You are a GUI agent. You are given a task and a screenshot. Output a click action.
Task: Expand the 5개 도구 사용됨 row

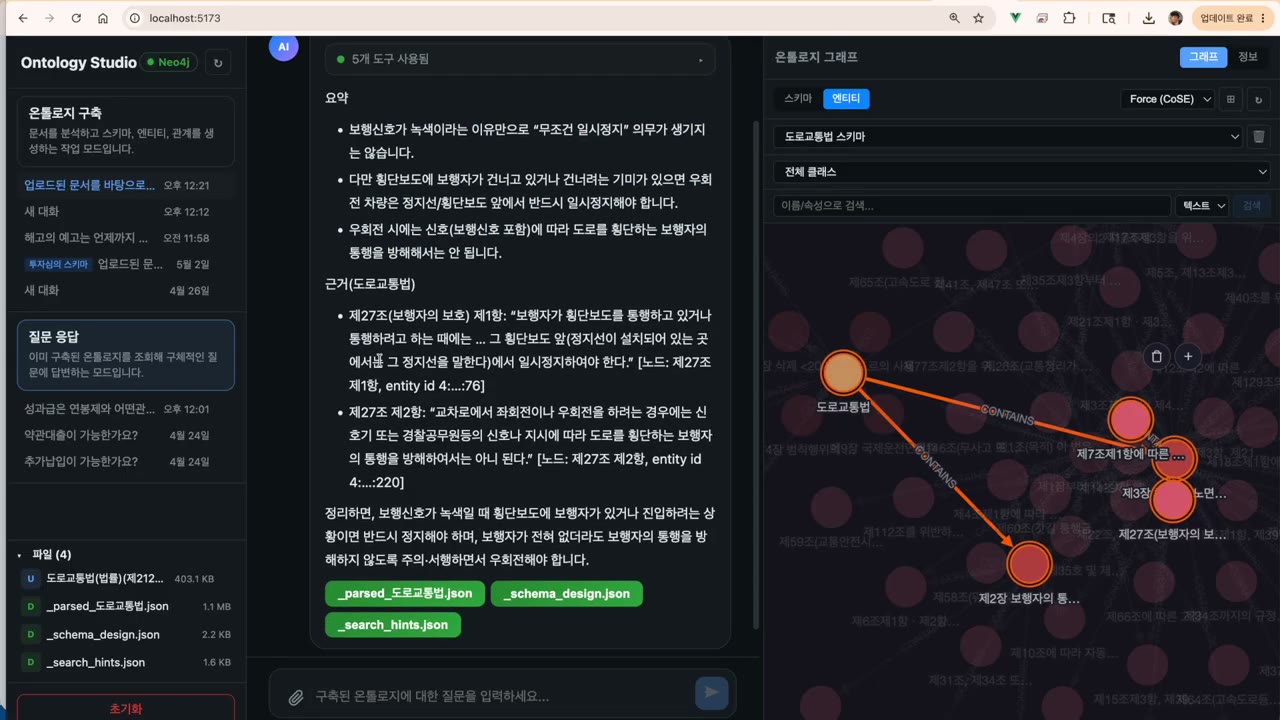coord(520,59)
